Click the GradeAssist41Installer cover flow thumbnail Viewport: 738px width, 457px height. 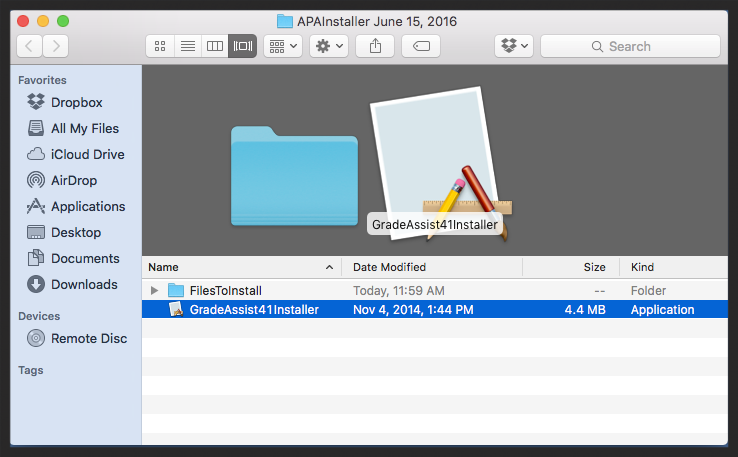(441, 164)
